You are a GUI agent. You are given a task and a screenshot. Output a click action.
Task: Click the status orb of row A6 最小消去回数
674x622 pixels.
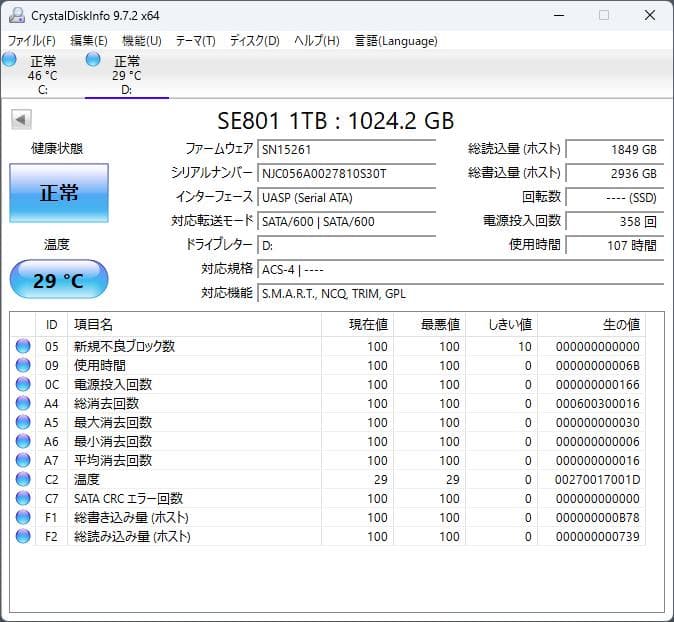point(23,441)
